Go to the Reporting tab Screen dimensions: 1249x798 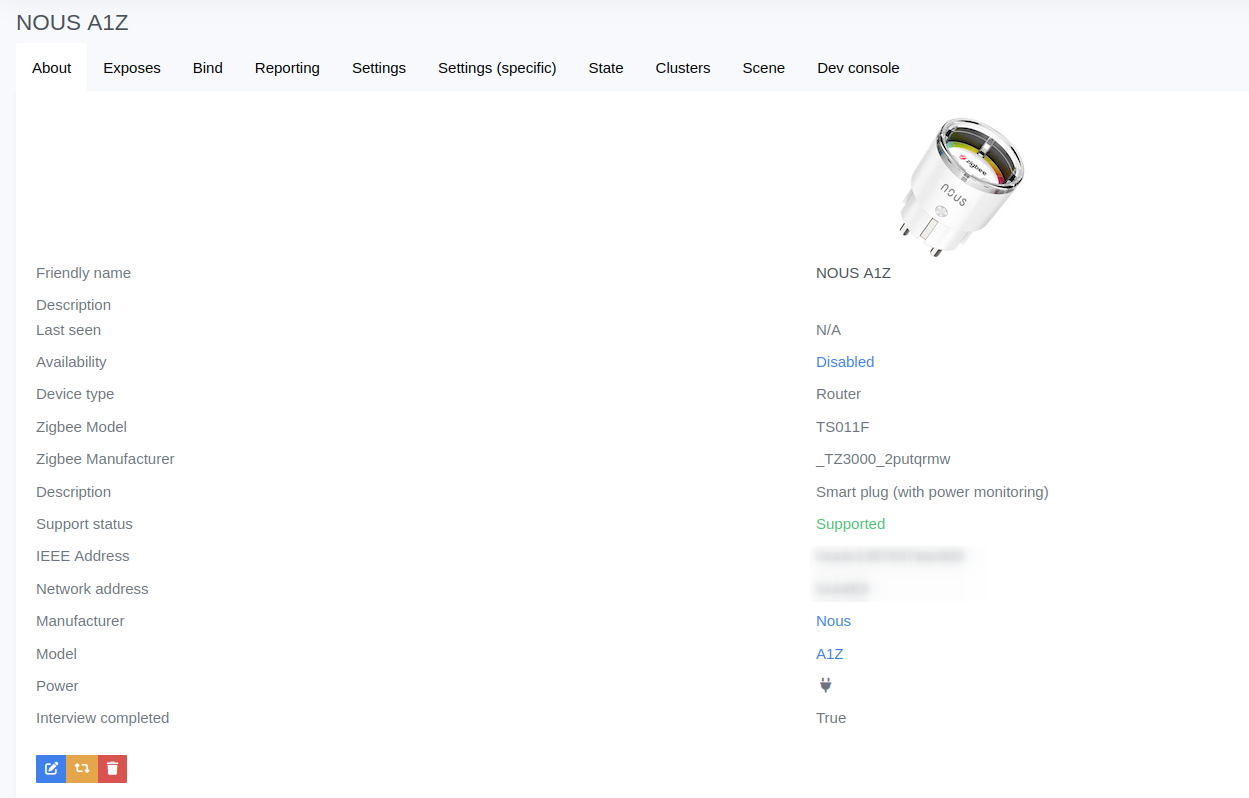click(x=287, y=68)
